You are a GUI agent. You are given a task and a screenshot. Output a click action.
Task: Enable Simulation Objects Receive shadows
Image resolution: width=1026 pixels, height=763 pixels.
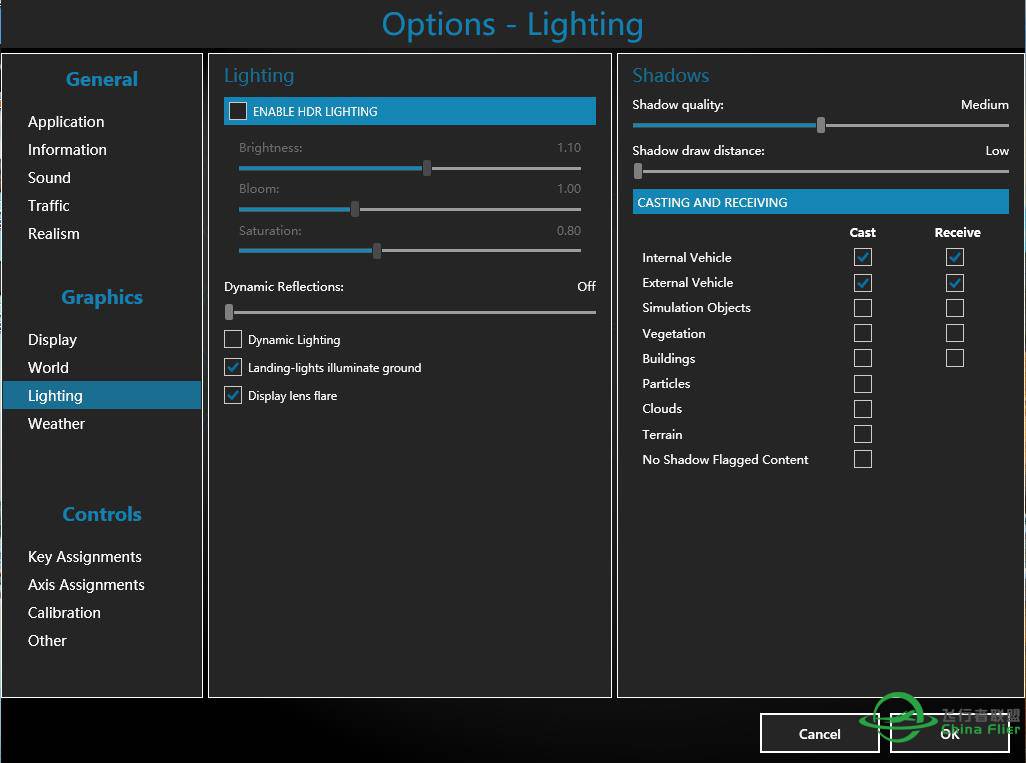tap(955, 308)
